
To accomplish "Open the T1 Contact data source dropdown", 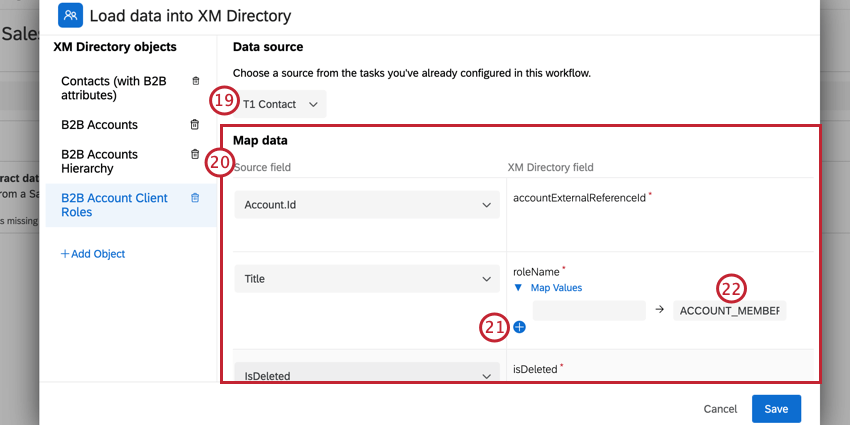I will coord(280,104).
